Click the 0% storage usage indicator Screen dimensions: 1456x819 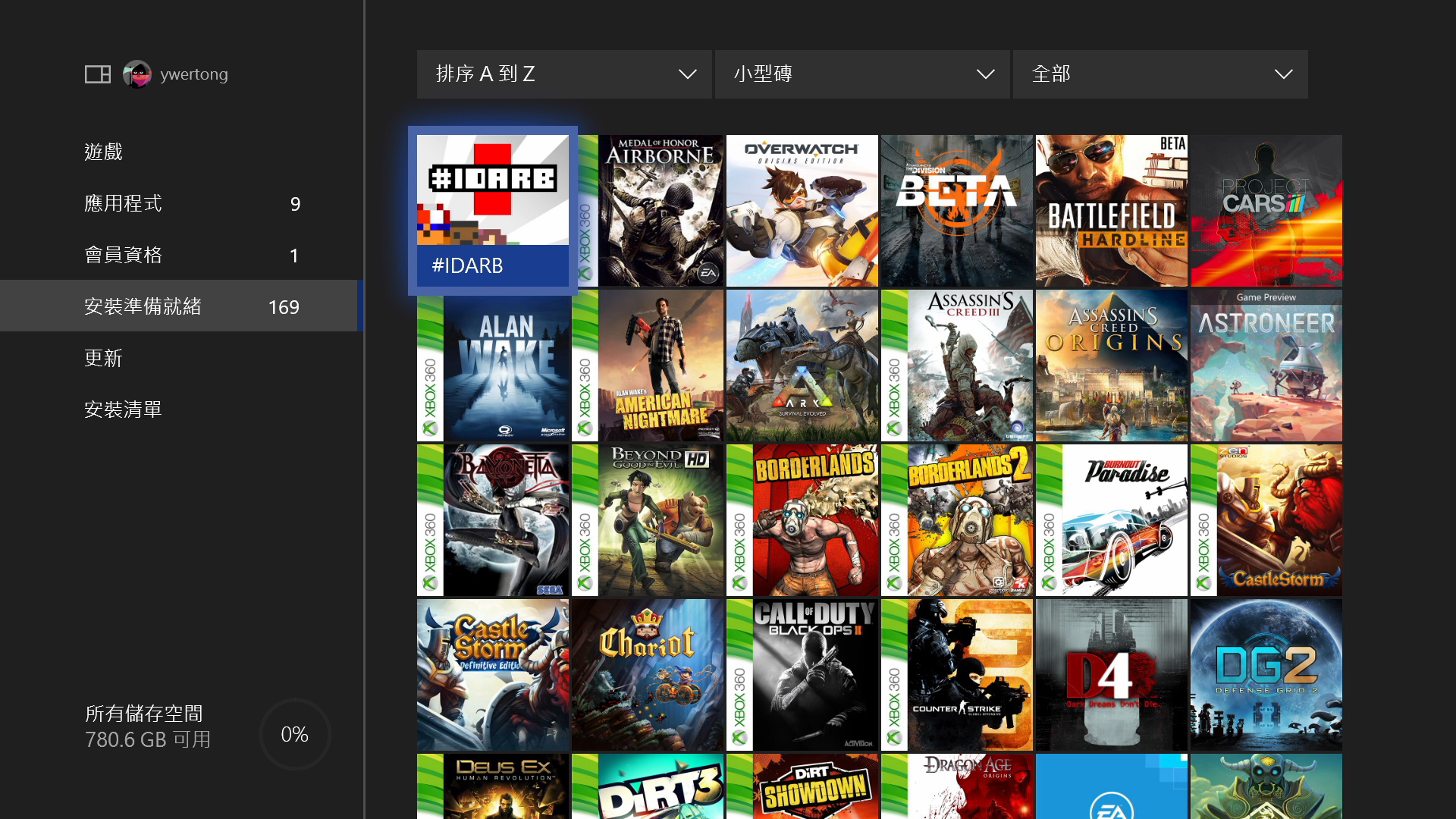[294, 733]
